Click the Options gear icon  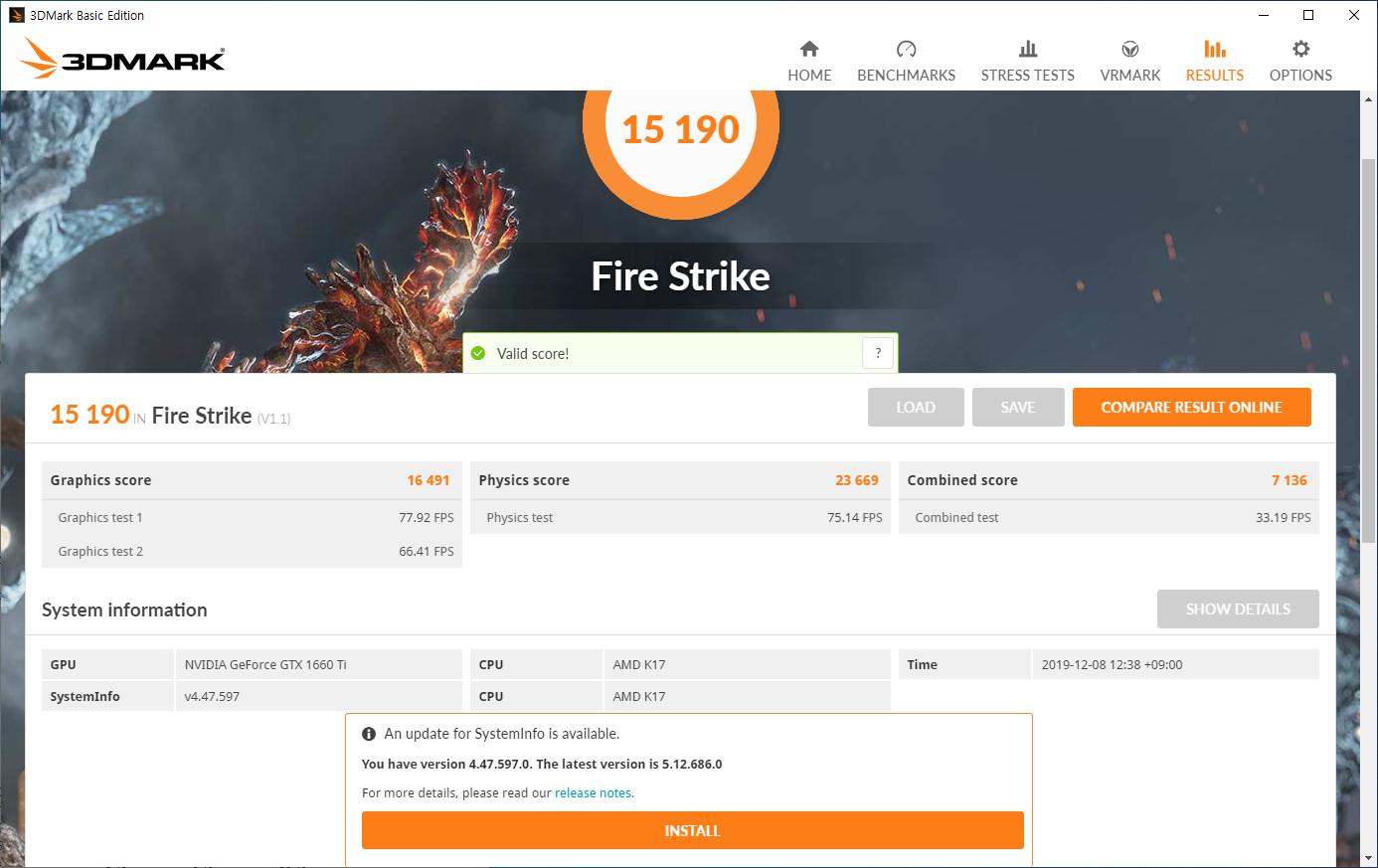(1300, 49)
